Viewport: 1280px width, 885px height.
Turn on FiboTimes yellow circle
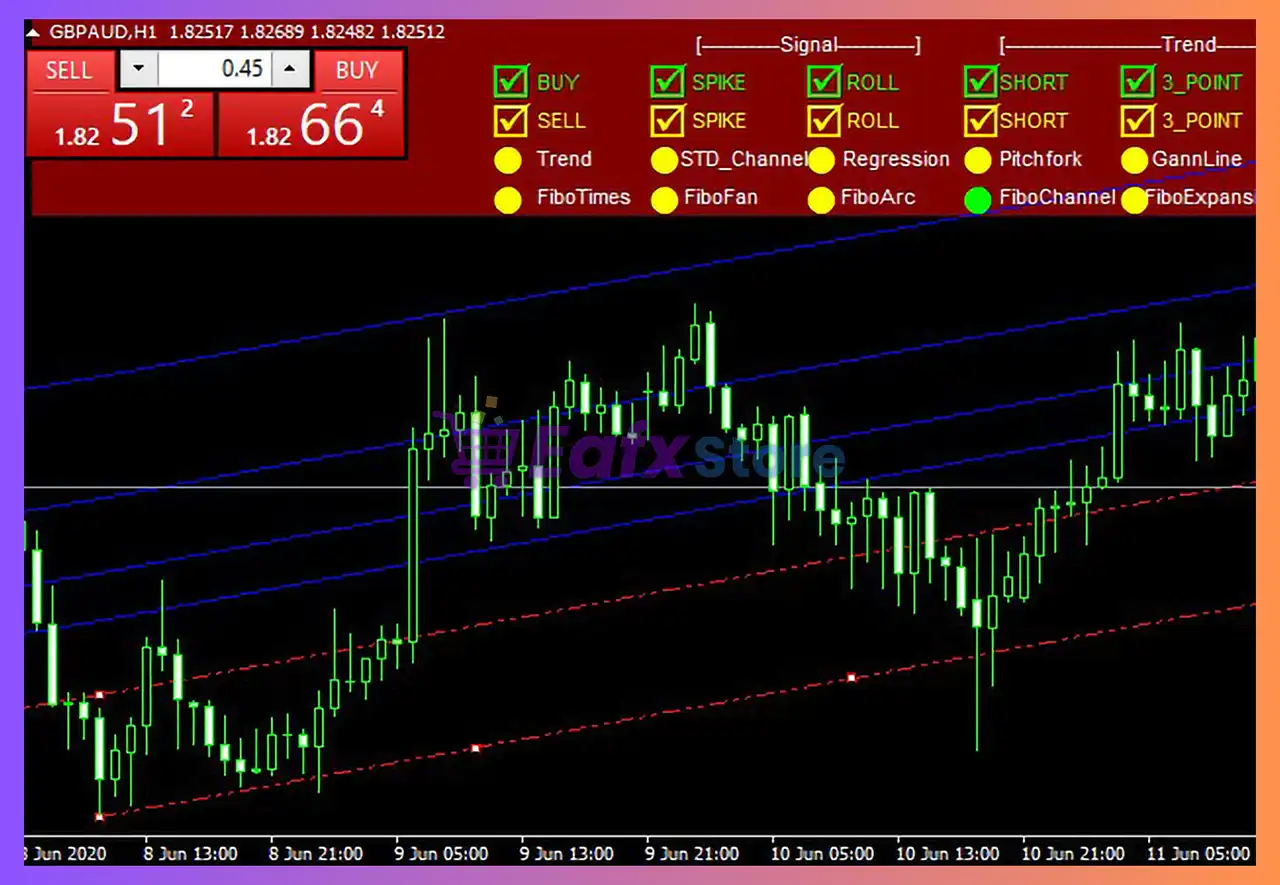click(x=508, y=199)
